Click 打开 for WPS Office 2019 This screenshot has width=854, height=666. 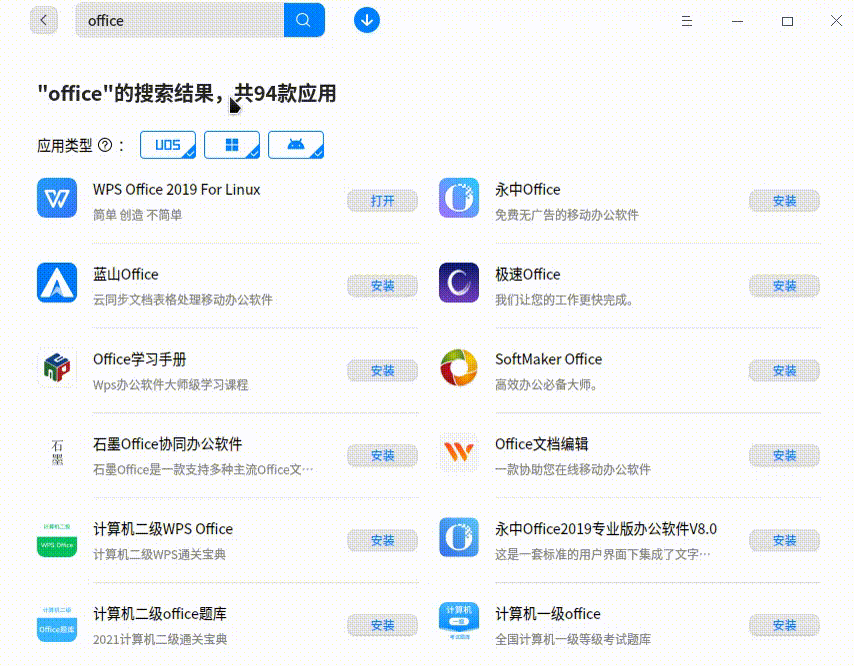pyautogui.click(x=382, y=201)
